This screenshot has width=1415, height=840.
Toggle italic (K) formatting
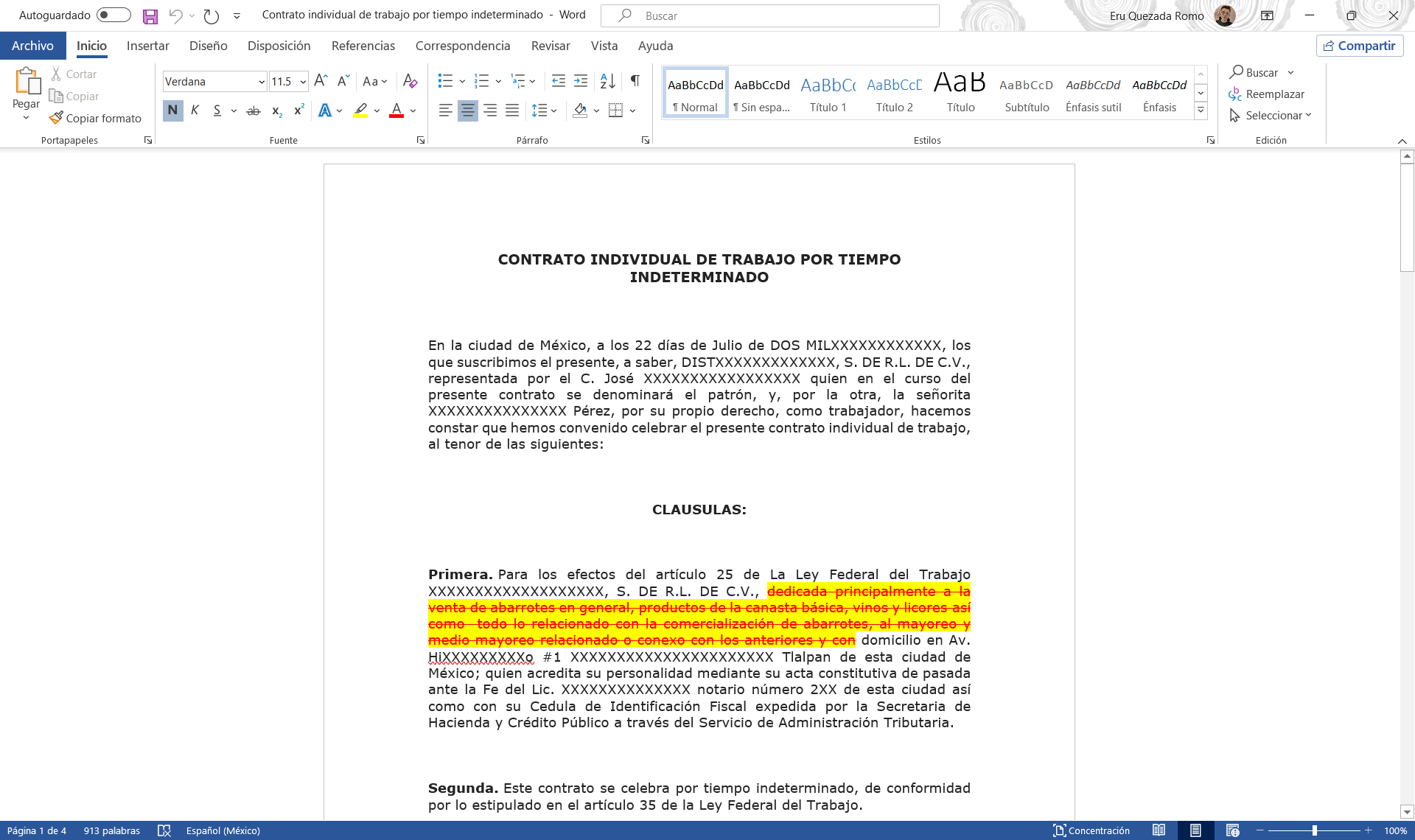[x=195, y=111]
